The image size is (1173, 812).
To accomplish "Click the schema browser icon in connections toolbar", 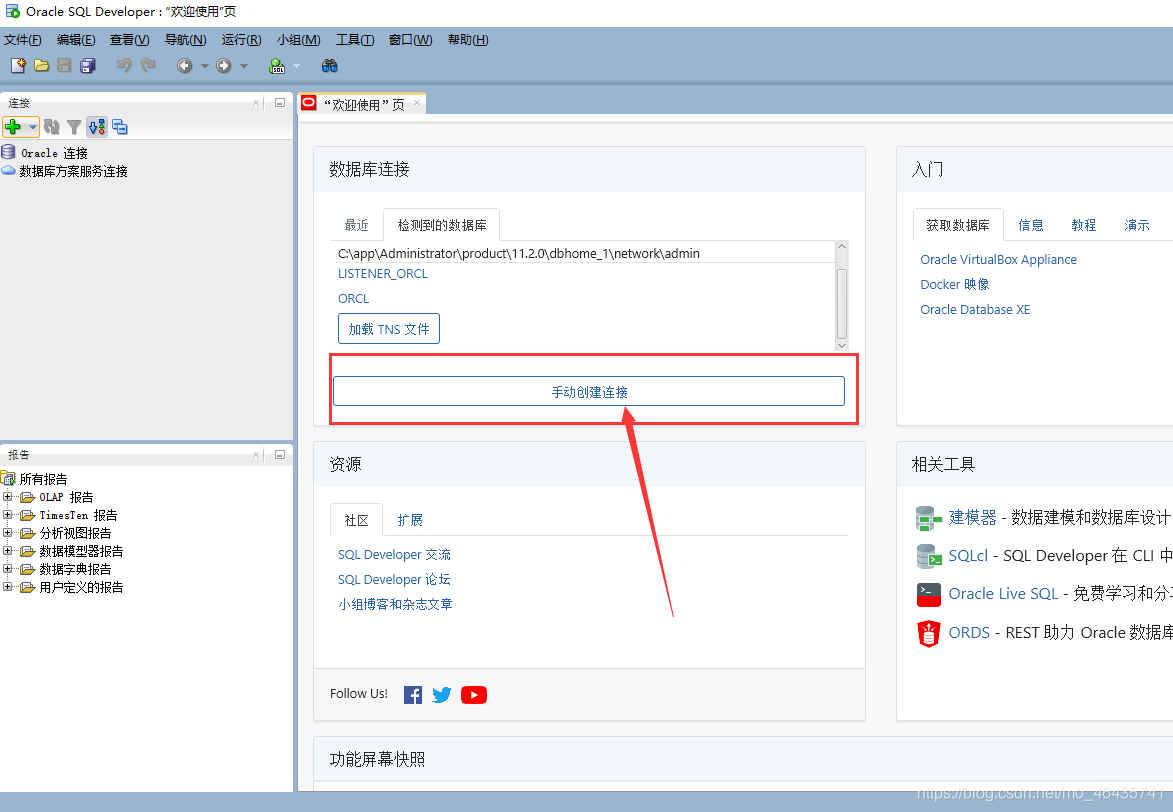I will [x=97, y=127].
